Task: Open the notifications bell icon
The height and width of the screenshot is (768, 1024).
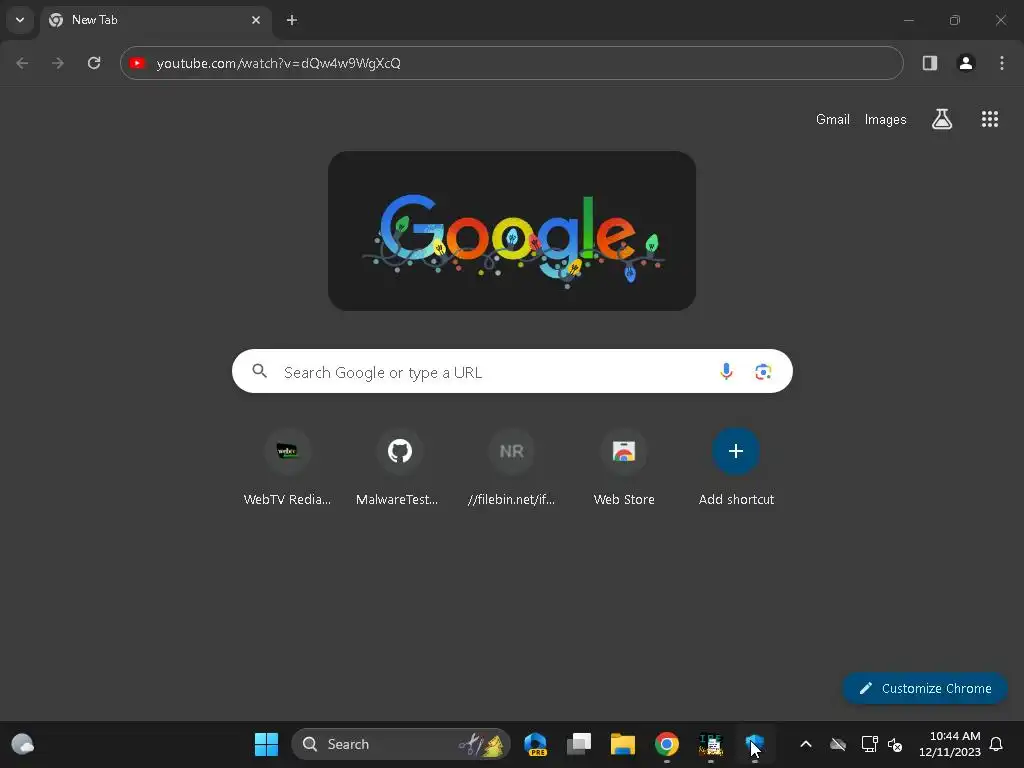Action: (997, 744)
